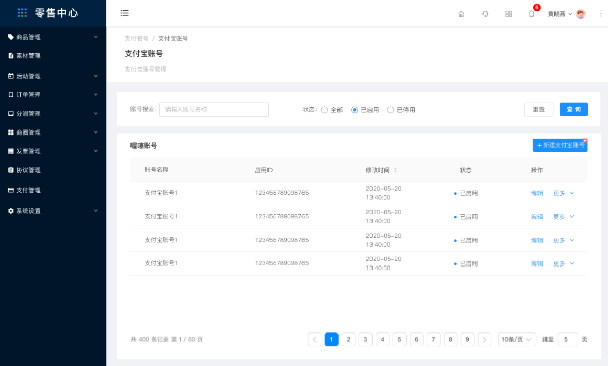Click the gear icon beside 系统设置
608x366 pixels.
(11, 211)
